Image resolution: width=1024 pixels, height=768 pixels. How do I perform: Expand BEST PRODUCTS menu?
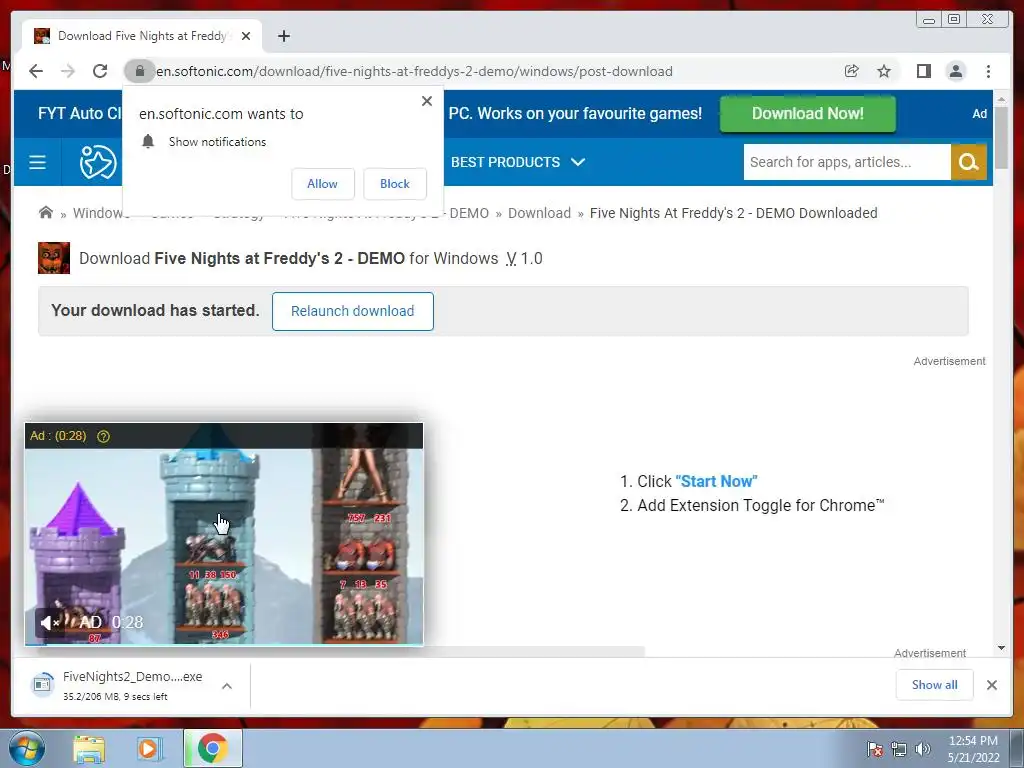(518, 162)
